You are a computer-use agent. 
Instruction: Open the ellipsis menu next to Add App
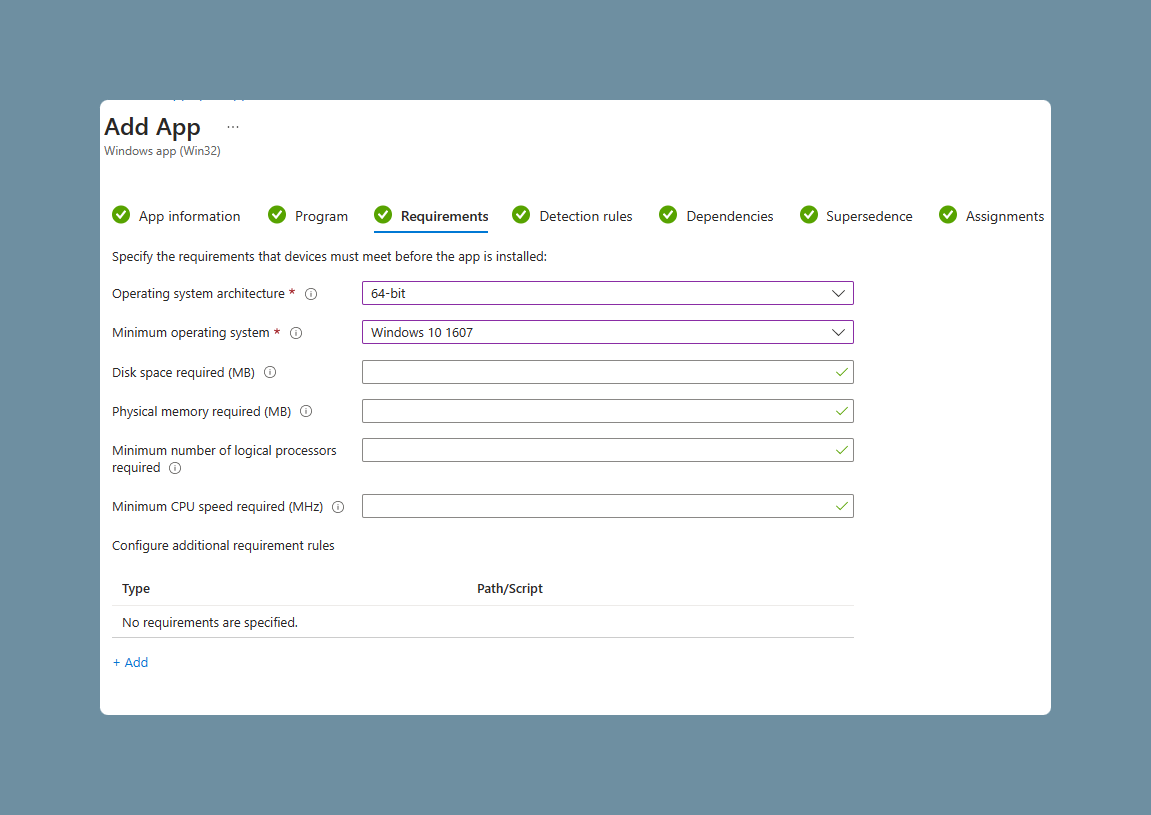point(233,127)
